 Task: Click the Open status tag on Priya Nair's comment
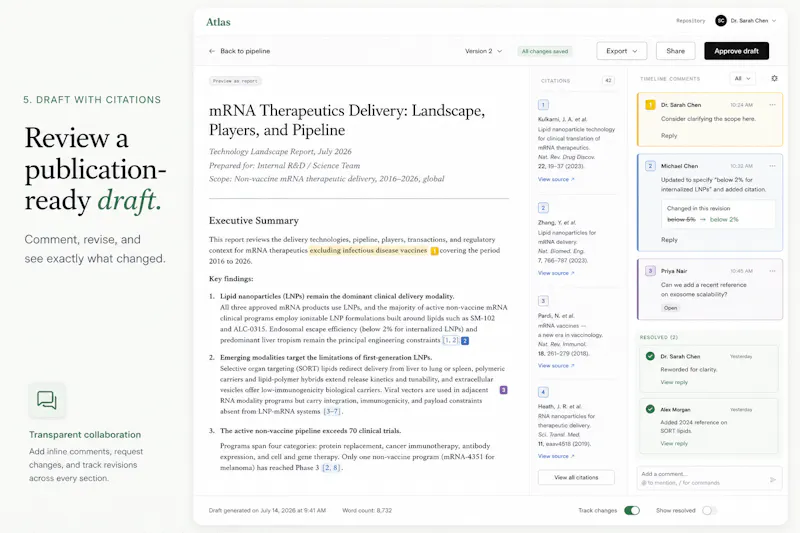[670, 308]
